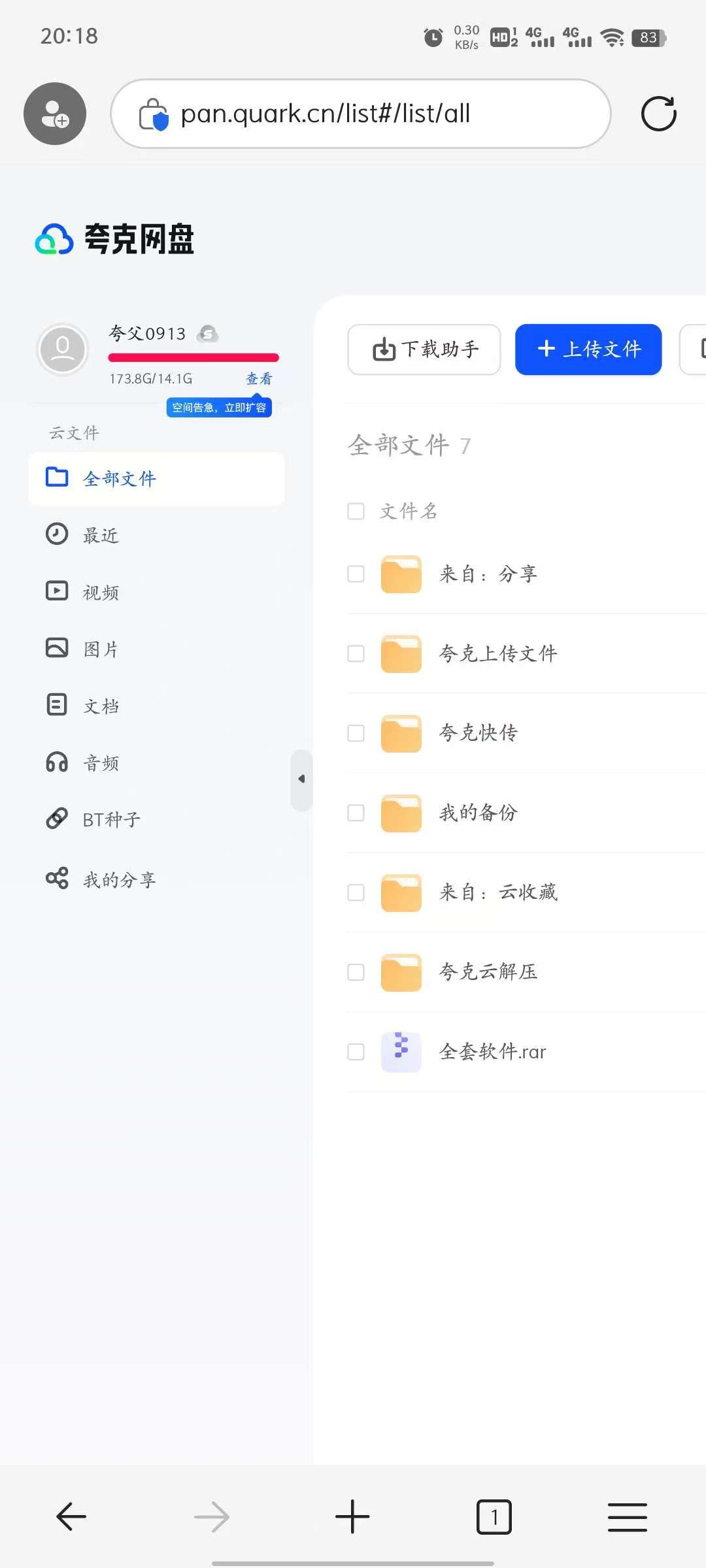This screenshot has width=706, height=1568.
Task: Tap the address bar URL field
Action: (x=361, y=114)
